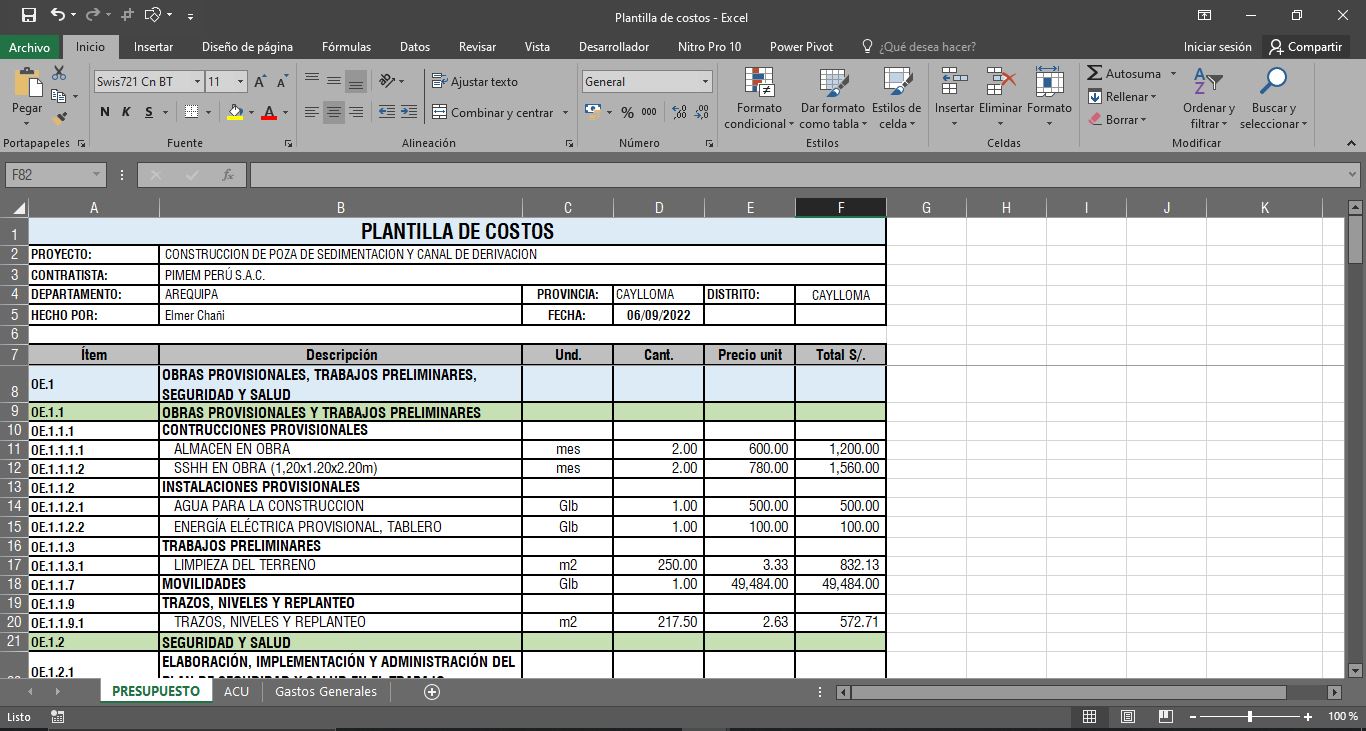Switch to the Vista ribbon tab
Viewport: 1366px width, 731px height.
point(537,47)
